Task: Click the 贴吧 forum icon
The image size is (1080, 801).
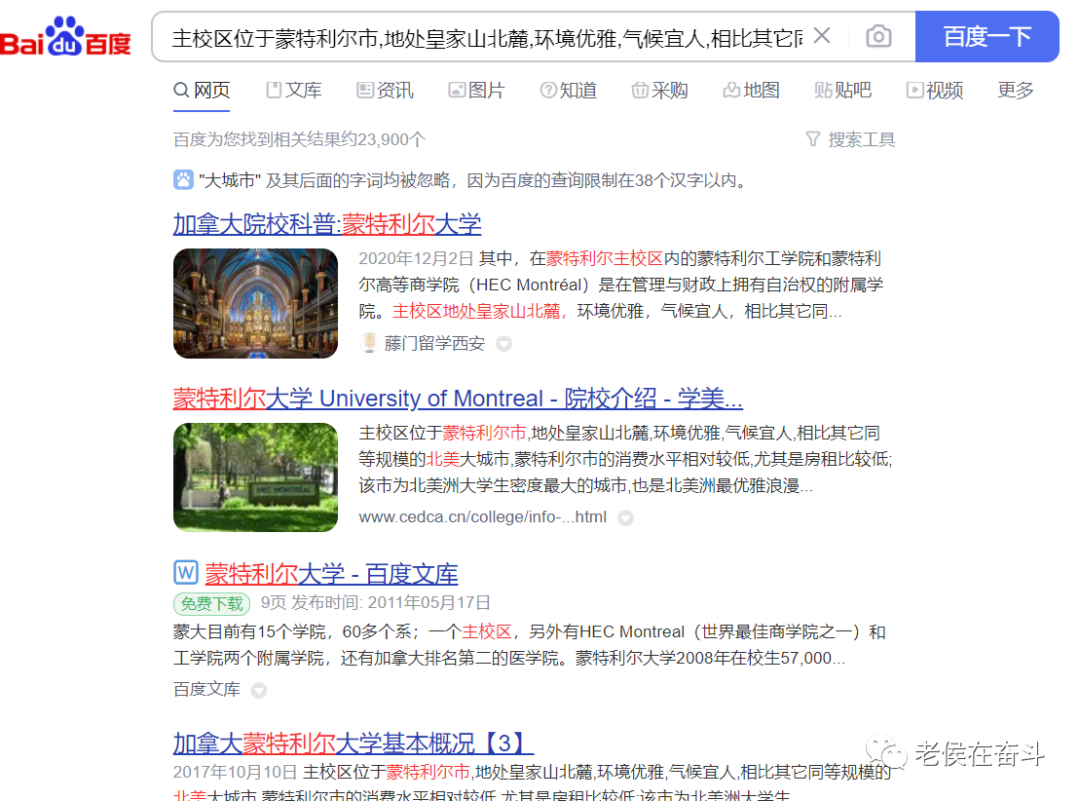Action: (x=822, y=90)
